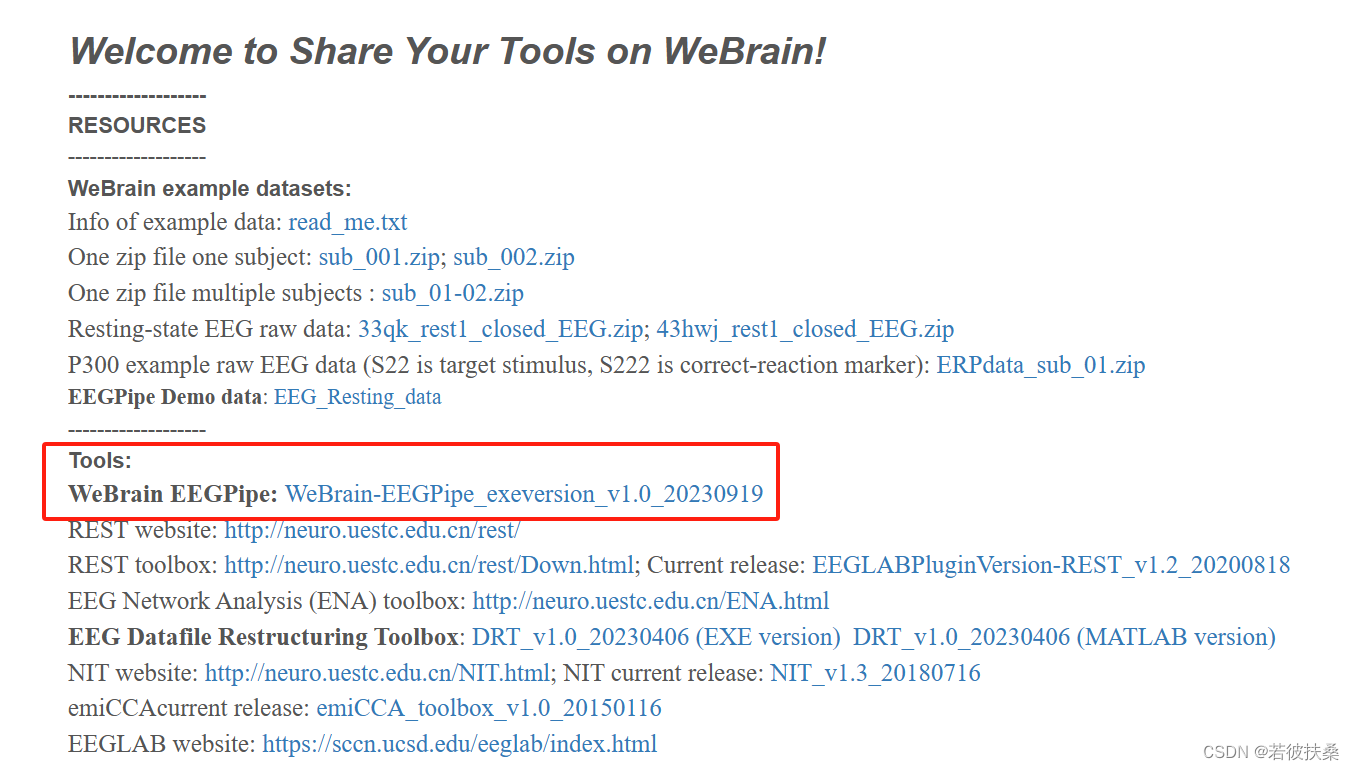This screenshot has width=1354, height=770.
Task: Download WeBrain-EEGPipe_exeversion_v1.0_20230919
Action: 524,494
